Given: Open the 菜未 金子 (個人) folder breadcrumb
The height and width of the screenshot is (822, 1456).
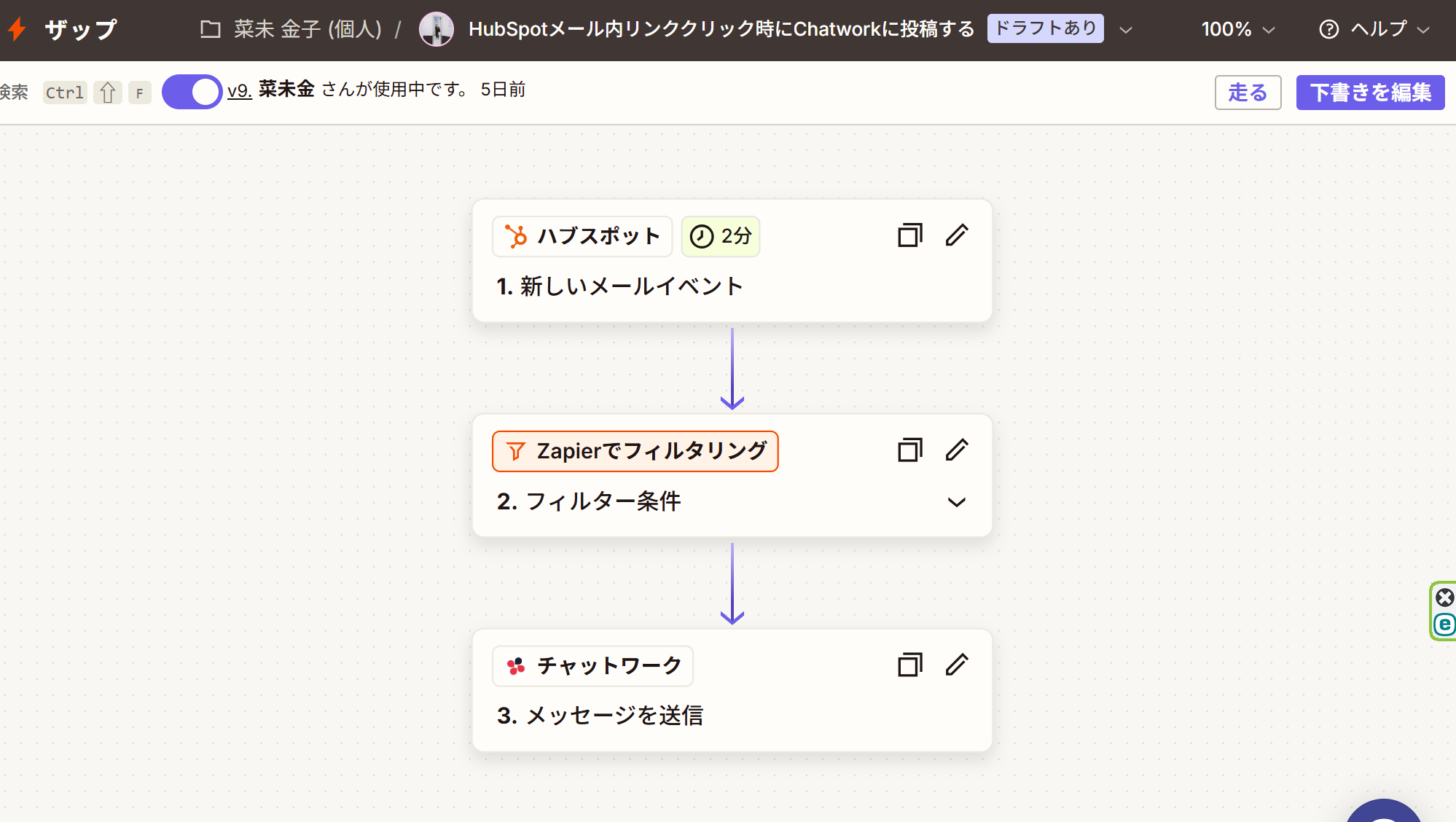Looking at the screenshot, I should point(308,29).
